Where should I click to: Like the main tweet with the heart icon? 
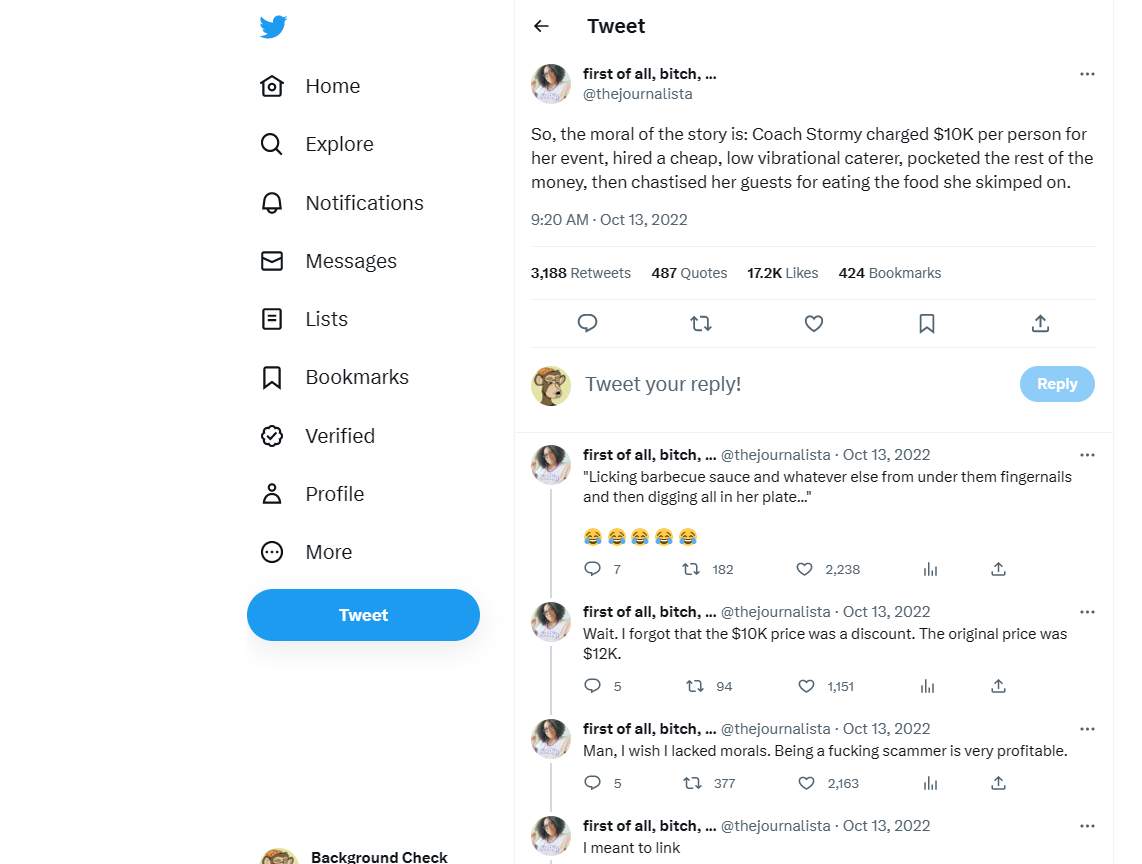814,323
